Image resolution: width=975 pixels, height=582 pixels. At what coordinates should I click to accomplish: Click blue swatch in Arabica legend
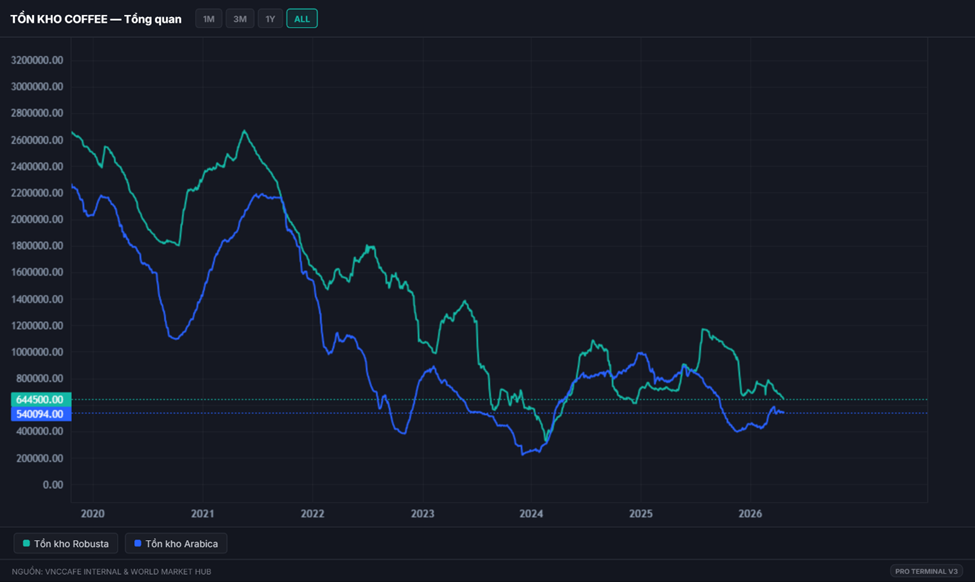[137, 544]
